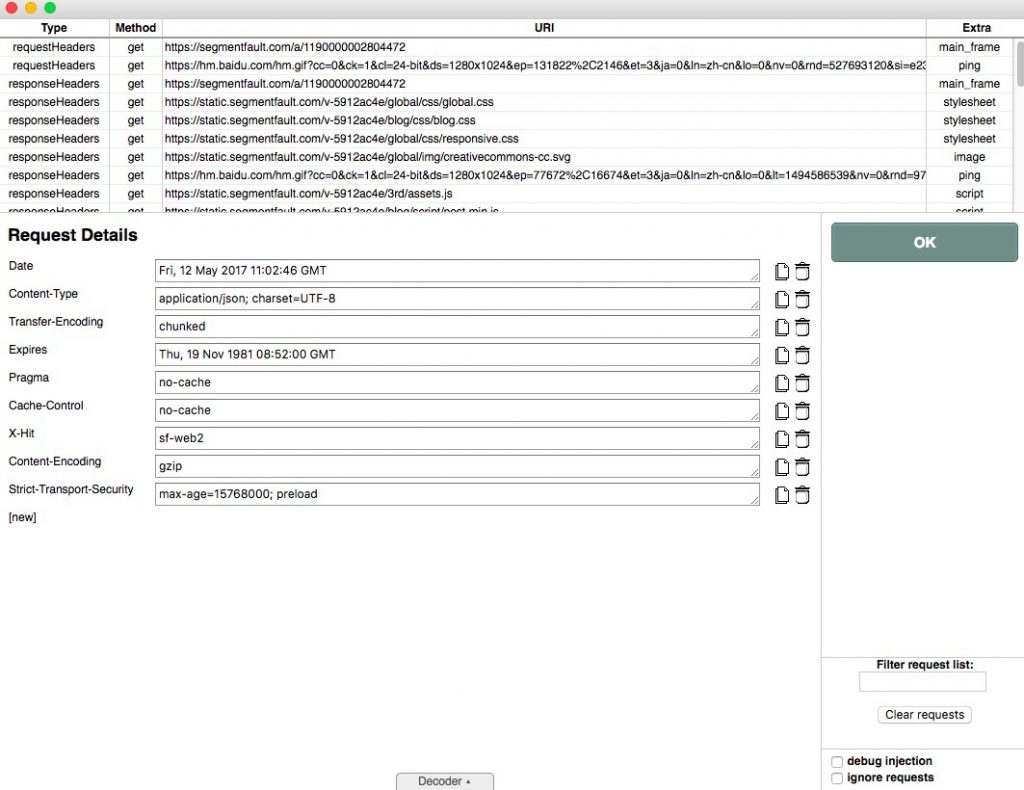
Task: Trash the Content-Encoding header
Action: pyautogui.click(x=802, y=467)
